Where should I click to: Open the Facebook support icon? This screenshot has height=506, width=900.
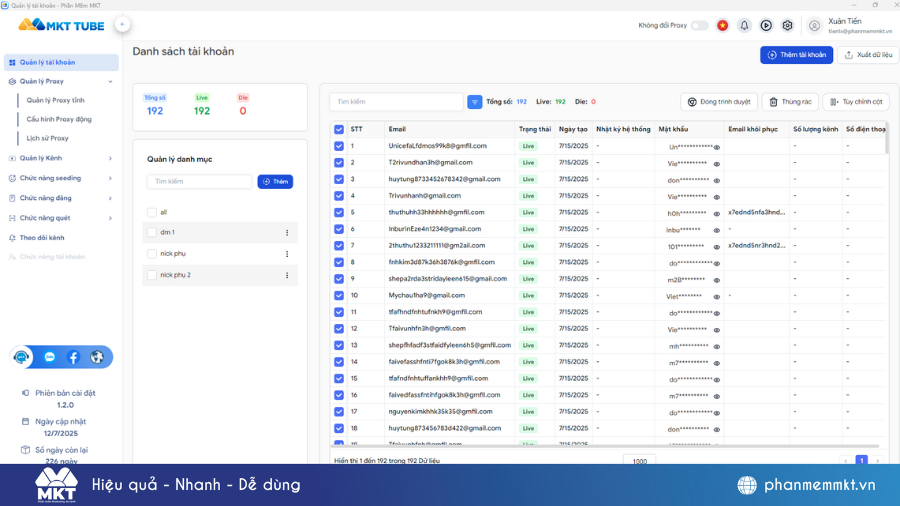click(x=73, y=357)
